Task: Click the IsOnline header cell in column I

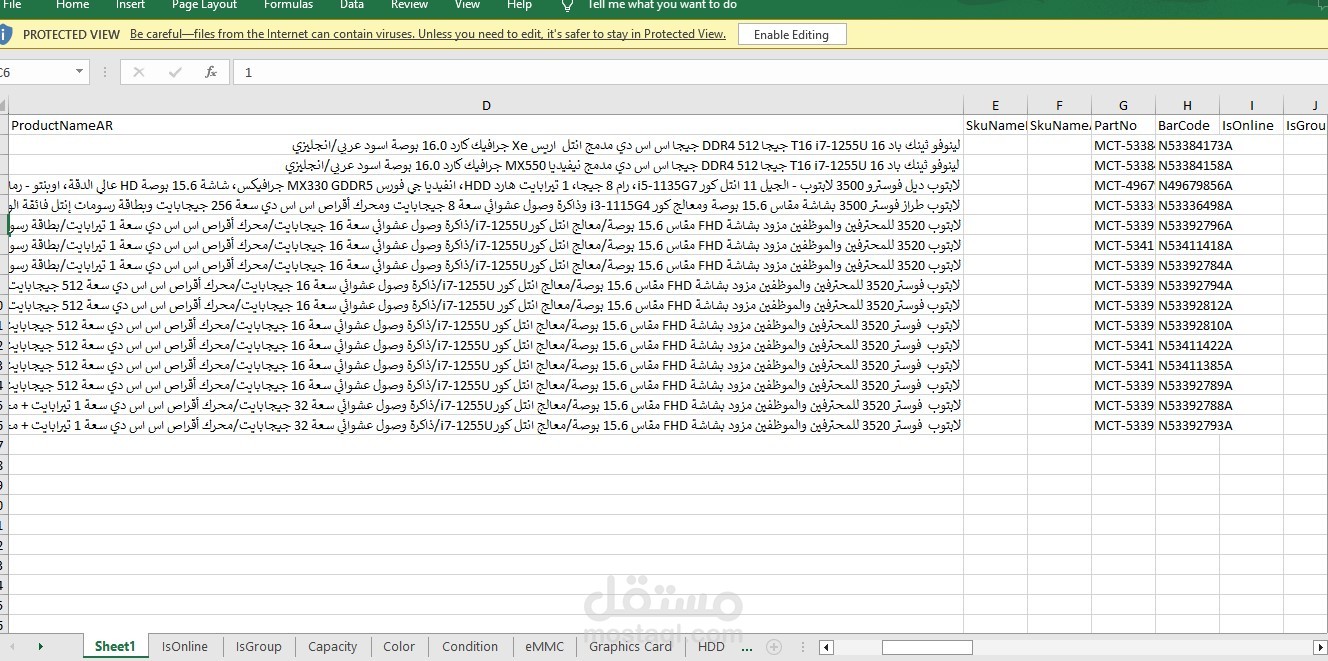Action: pos(1252,125)
